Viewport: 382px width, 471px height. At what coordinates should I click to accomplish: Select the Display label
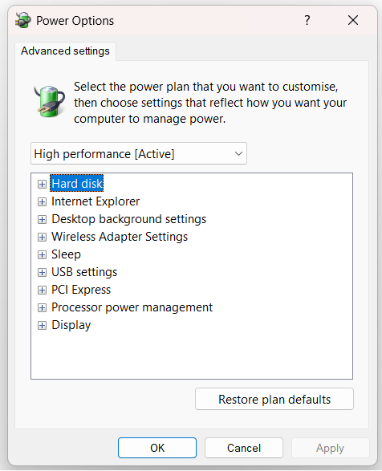(x=71, y=325)
